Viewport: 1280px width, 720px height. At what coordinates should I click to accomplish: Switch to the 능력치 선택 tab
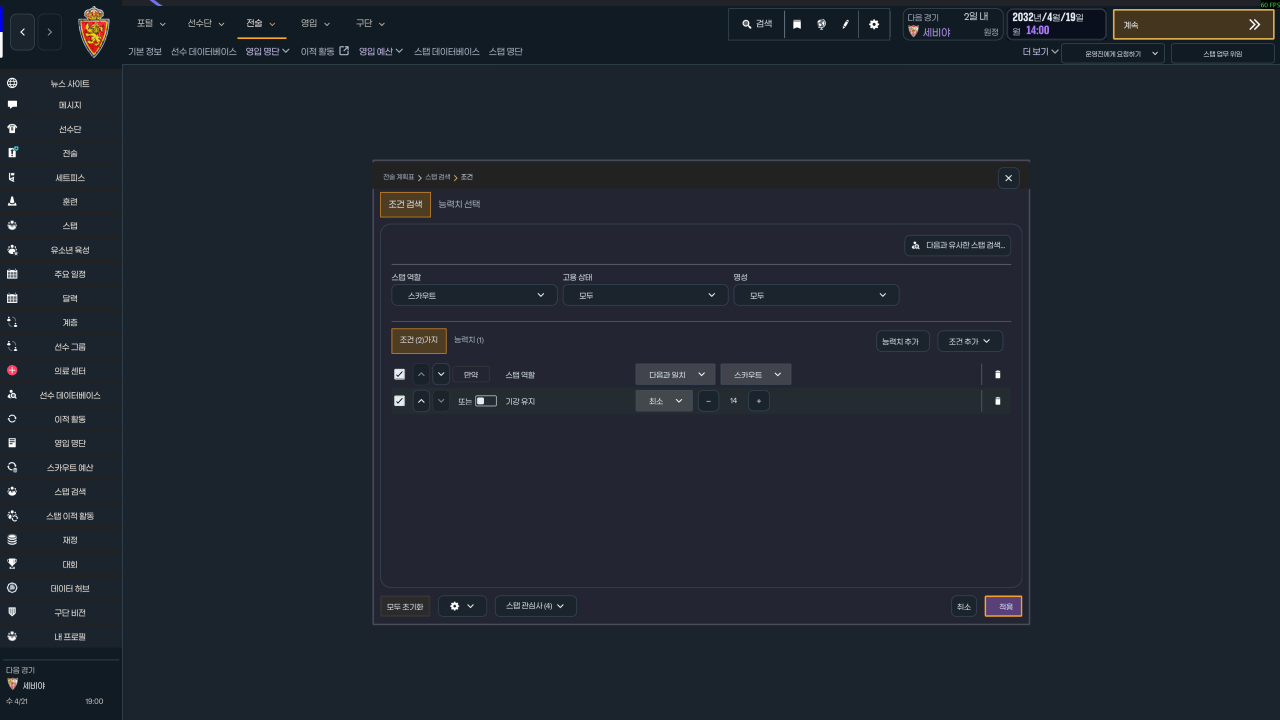[x=459, y=204]
